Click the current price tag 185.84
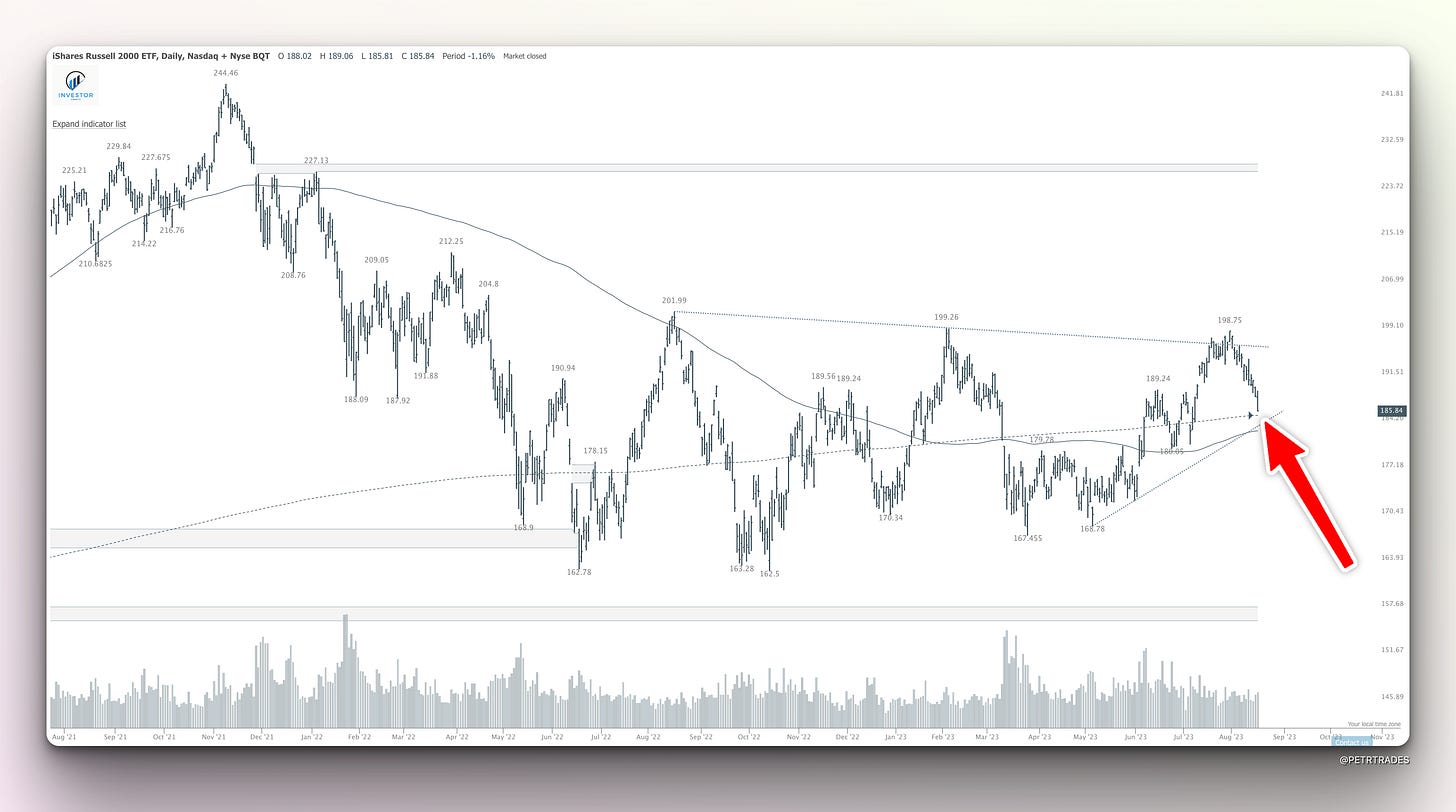The height and width of the screenshot is (812, 1456). coord(1392,411)
